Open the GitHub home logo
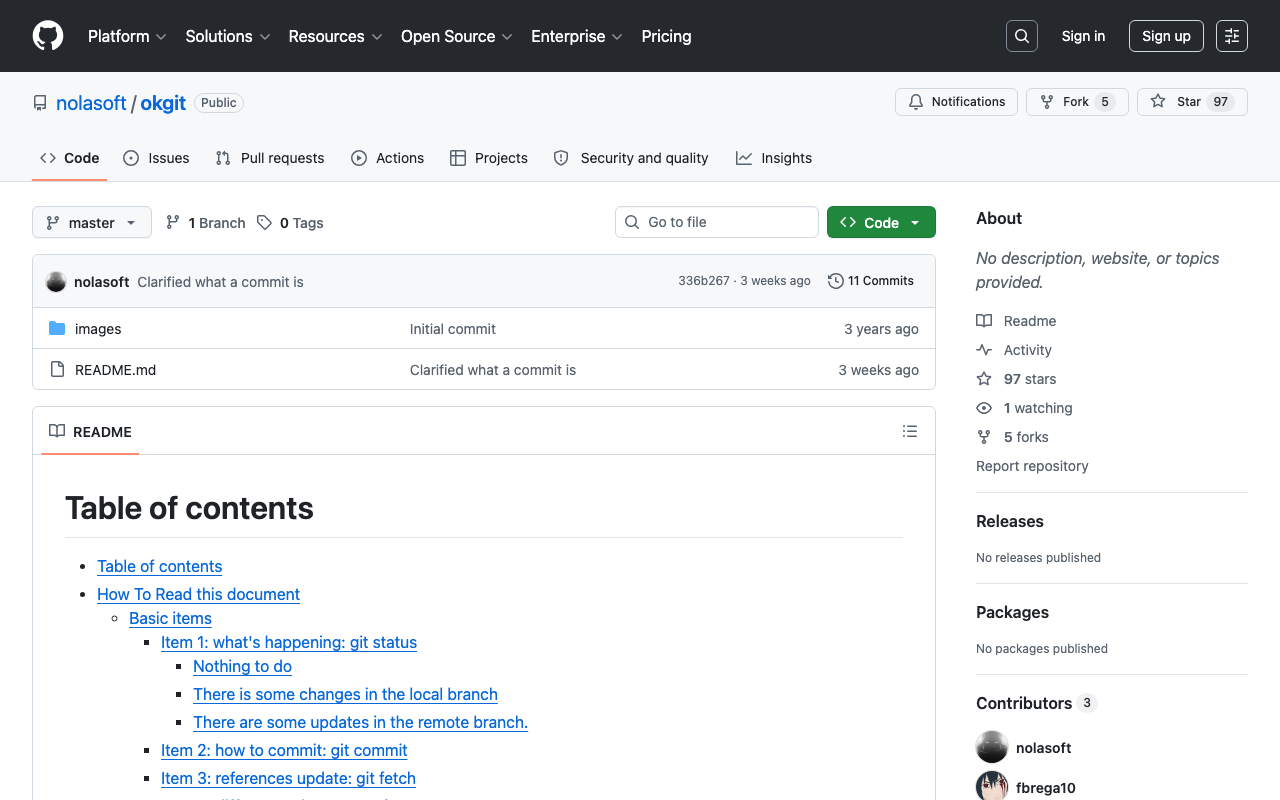The image size is (1280, 800). click(x=48, y=36)
